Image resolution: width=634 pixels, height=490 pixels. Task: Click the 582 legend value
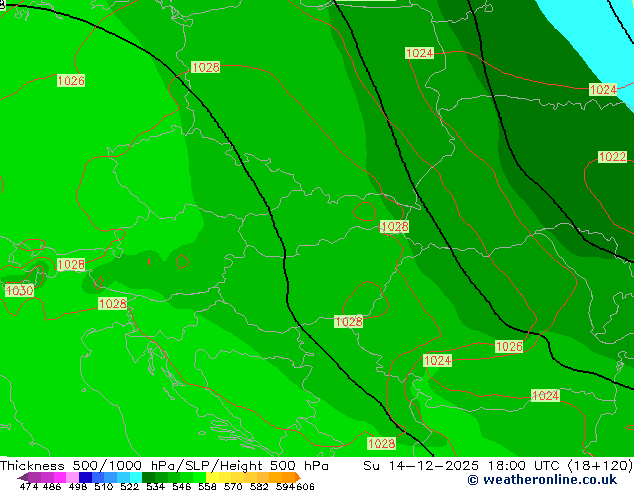(259, 486)
